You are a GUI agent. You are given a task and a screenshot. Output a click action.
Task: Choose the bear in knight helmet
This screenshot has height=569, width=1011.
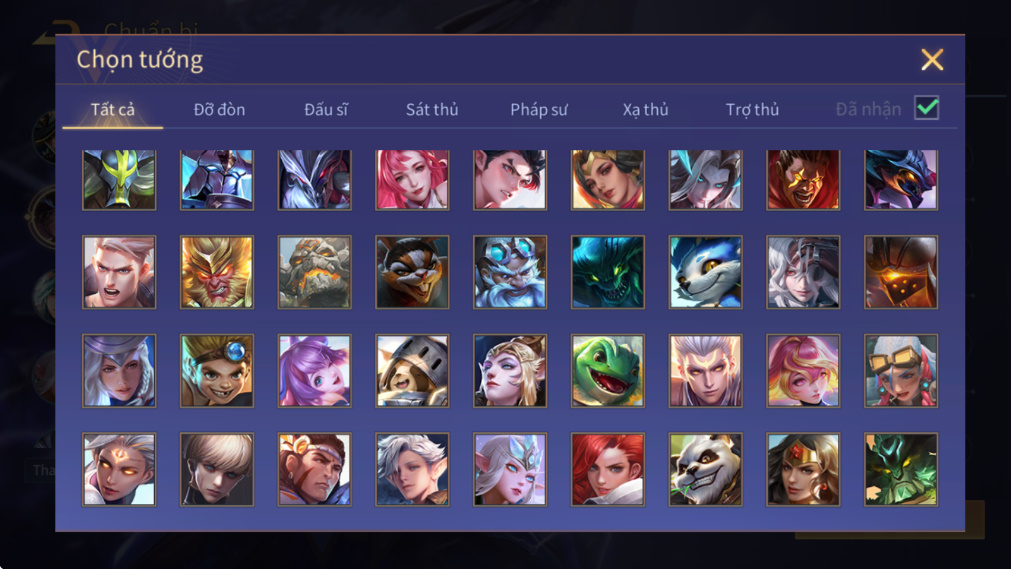(412, 371)
